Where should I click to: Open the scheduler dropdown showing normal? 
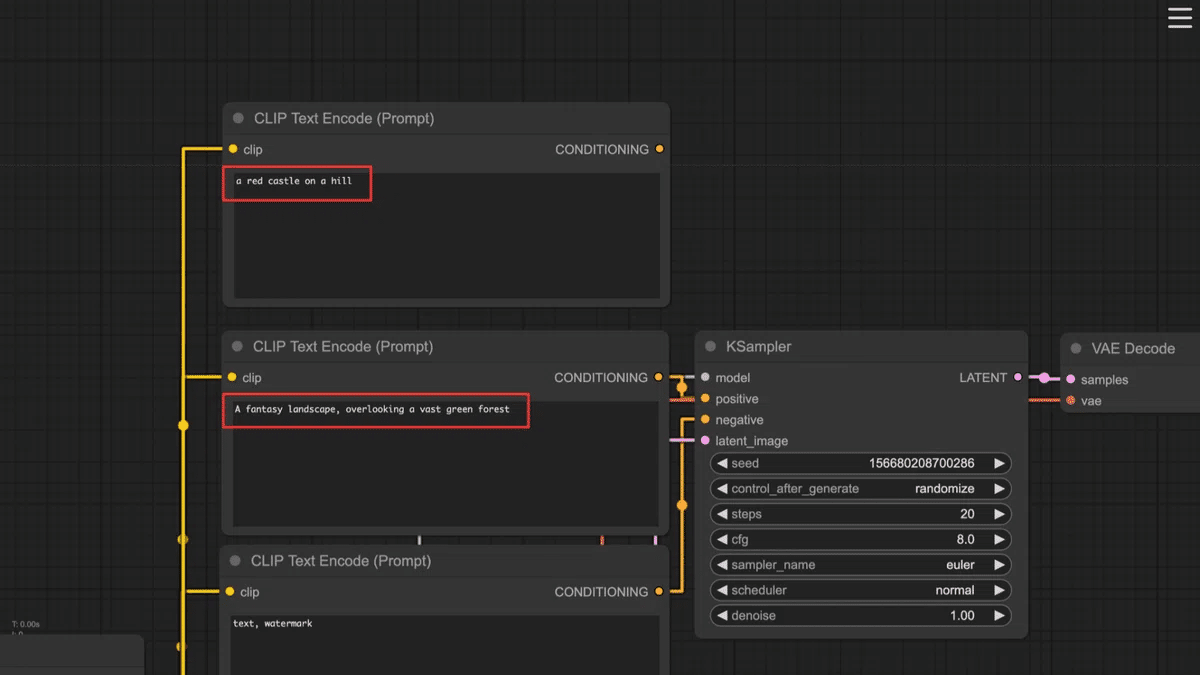860,590
